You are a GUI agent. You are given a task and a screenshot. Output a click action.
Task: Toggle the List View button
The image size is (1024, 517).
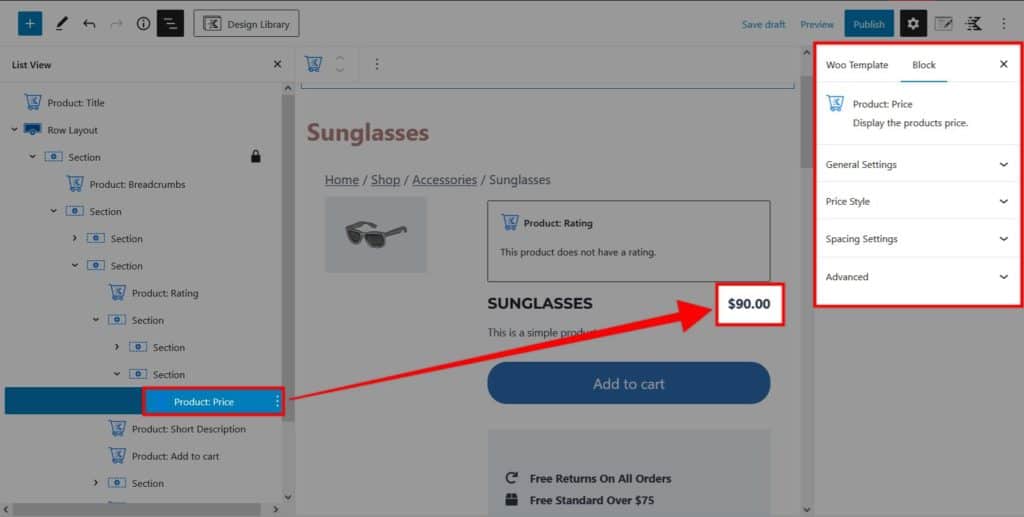pos(170,24)
